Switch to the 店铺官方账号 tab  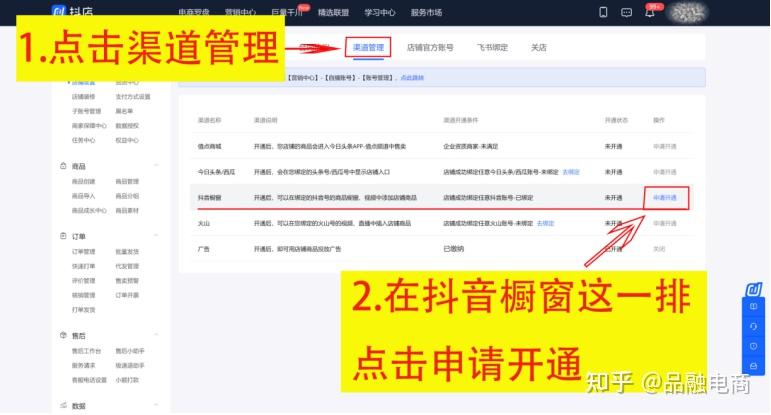coord(430,48)
